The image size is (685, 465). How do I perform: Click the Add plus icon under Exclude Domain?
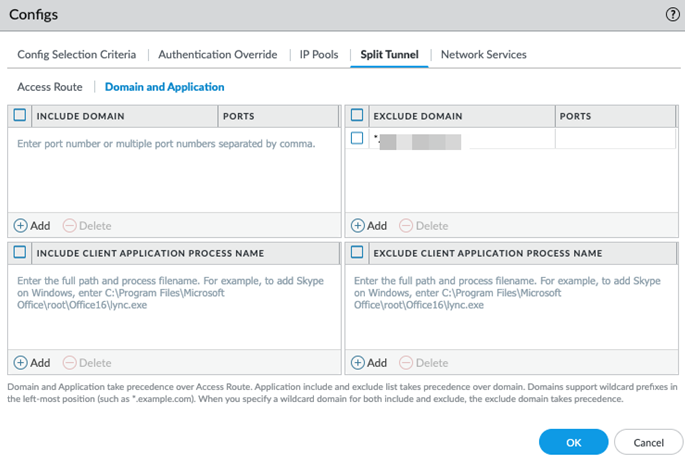coord(357,226)
